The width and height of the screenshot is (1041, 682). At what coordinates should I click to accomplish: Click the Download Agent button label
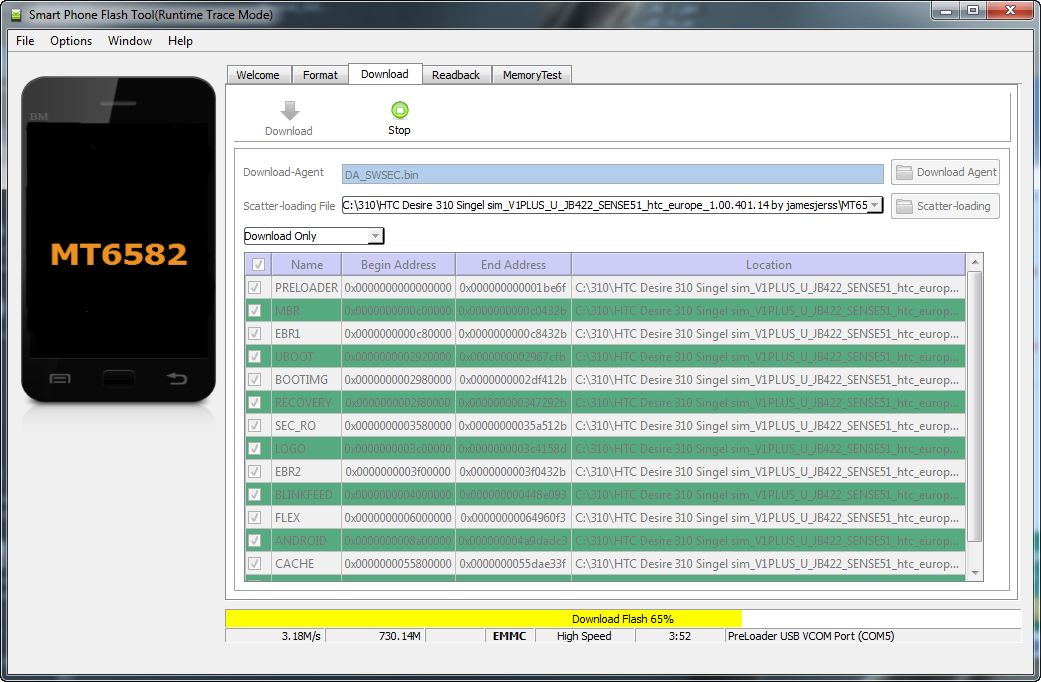coord(956,172)
